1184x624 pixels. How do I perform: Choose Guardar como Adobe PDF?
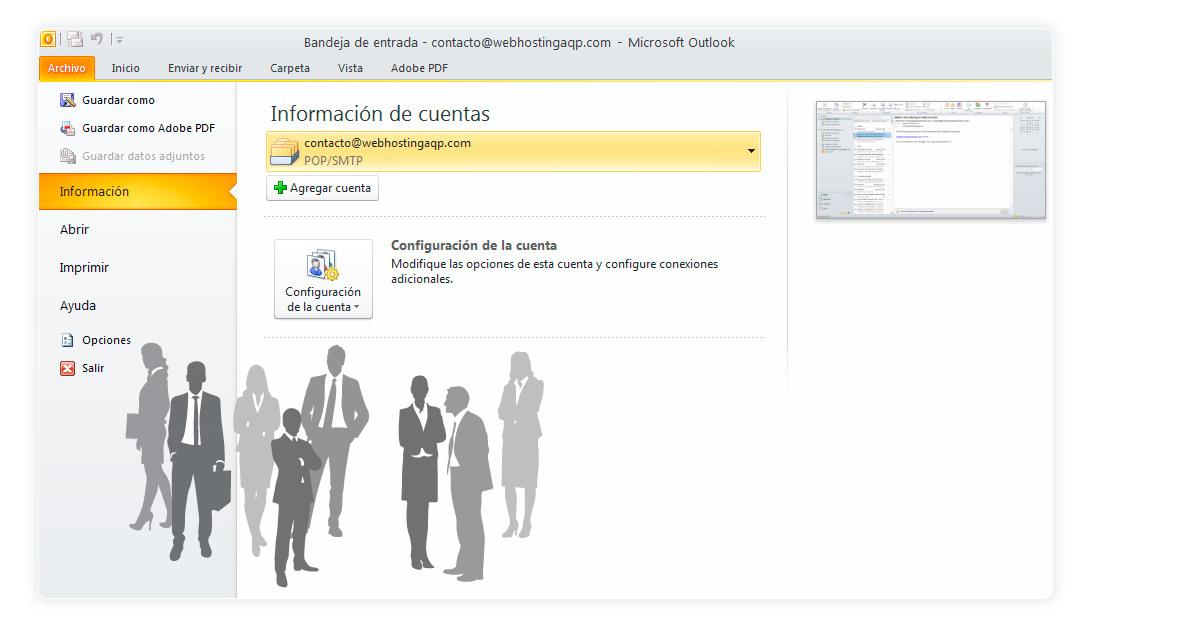point(137,128)
